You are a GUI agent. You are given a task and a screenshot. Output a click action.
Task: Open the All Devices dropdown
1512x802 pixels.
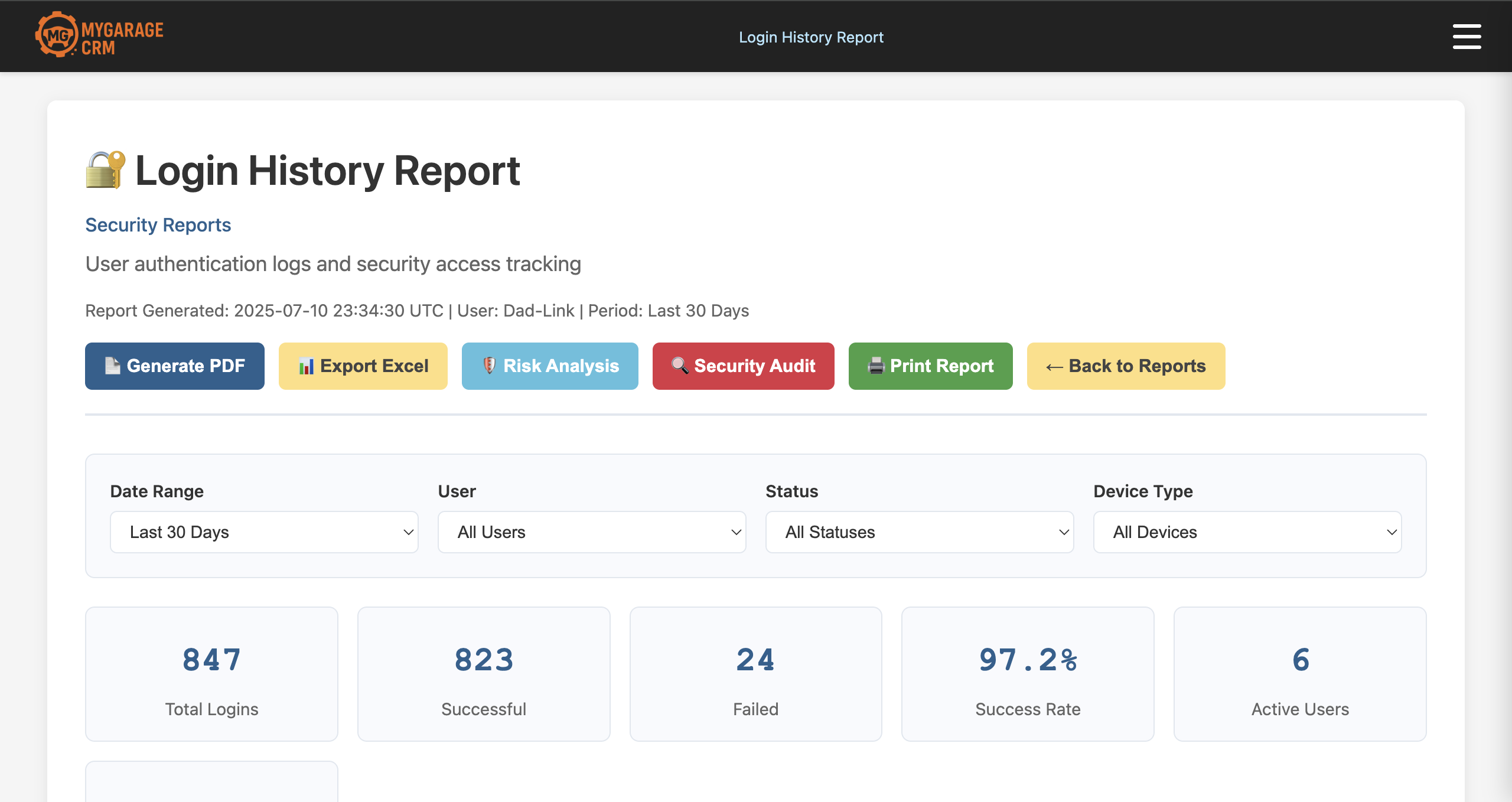pyautogui.click(x=1247, y=532)
